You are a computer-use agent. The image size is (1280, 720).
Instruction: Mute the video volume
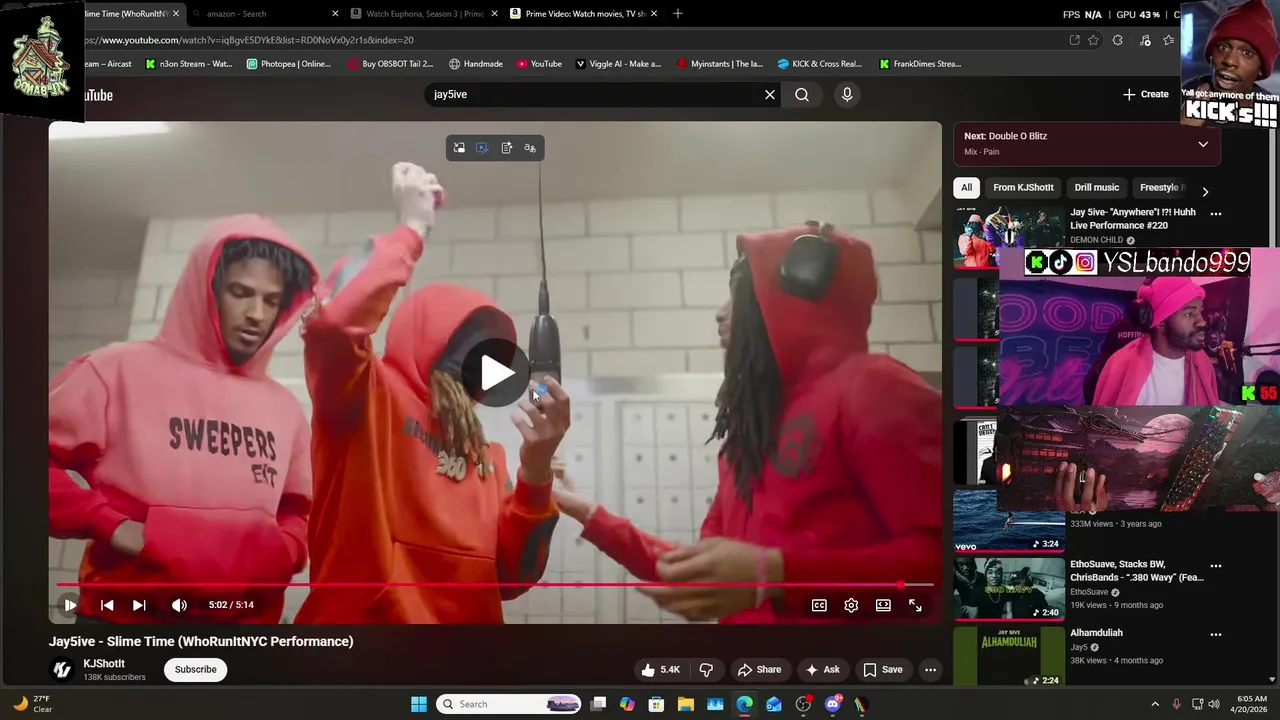[179, 605]
